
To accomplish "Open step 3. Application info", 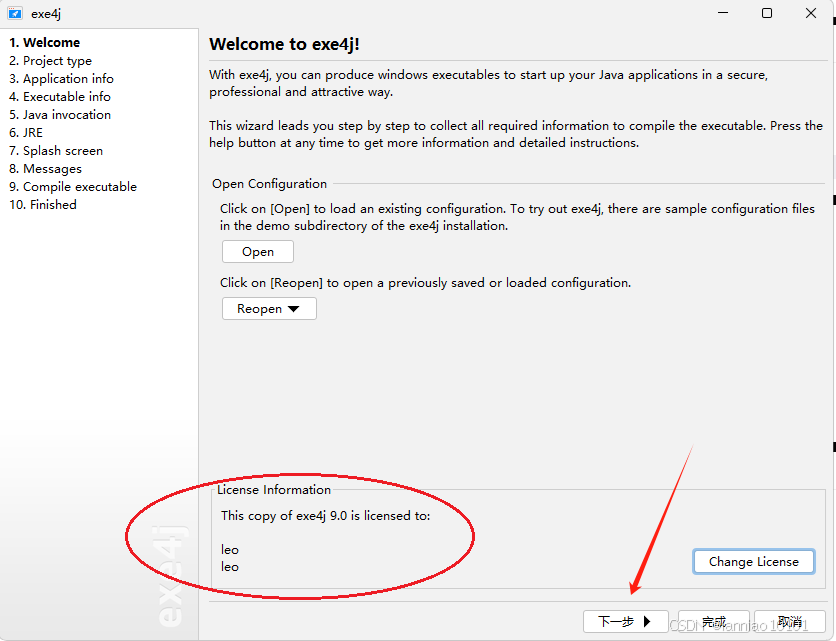I will pos(61,79).
